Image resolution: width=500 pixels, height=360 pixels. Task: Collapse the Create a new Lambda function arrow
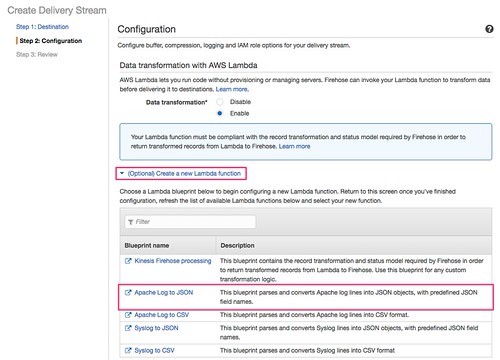pos(122,173)
